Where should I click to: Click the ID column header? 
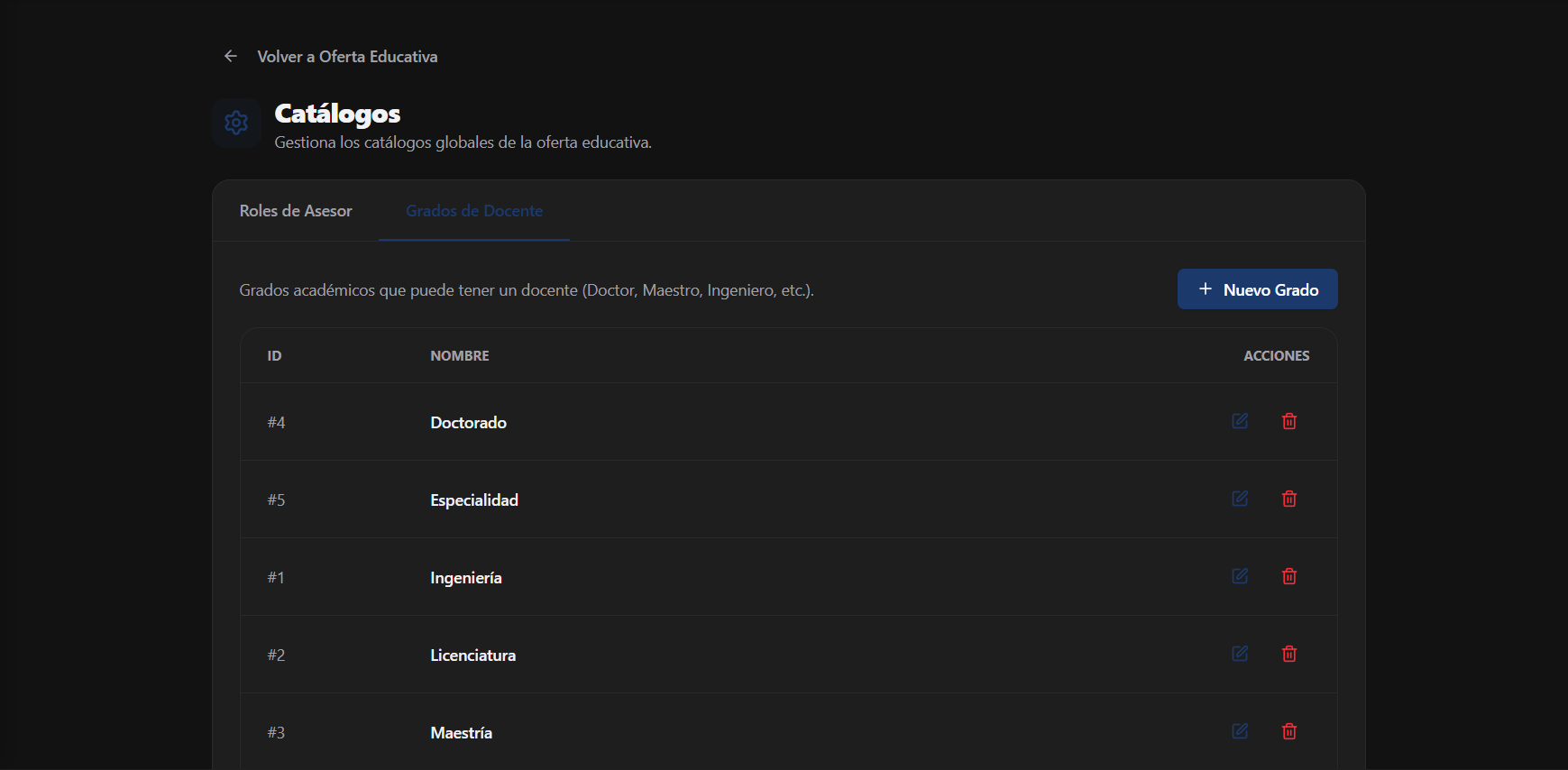click(274, 356)
